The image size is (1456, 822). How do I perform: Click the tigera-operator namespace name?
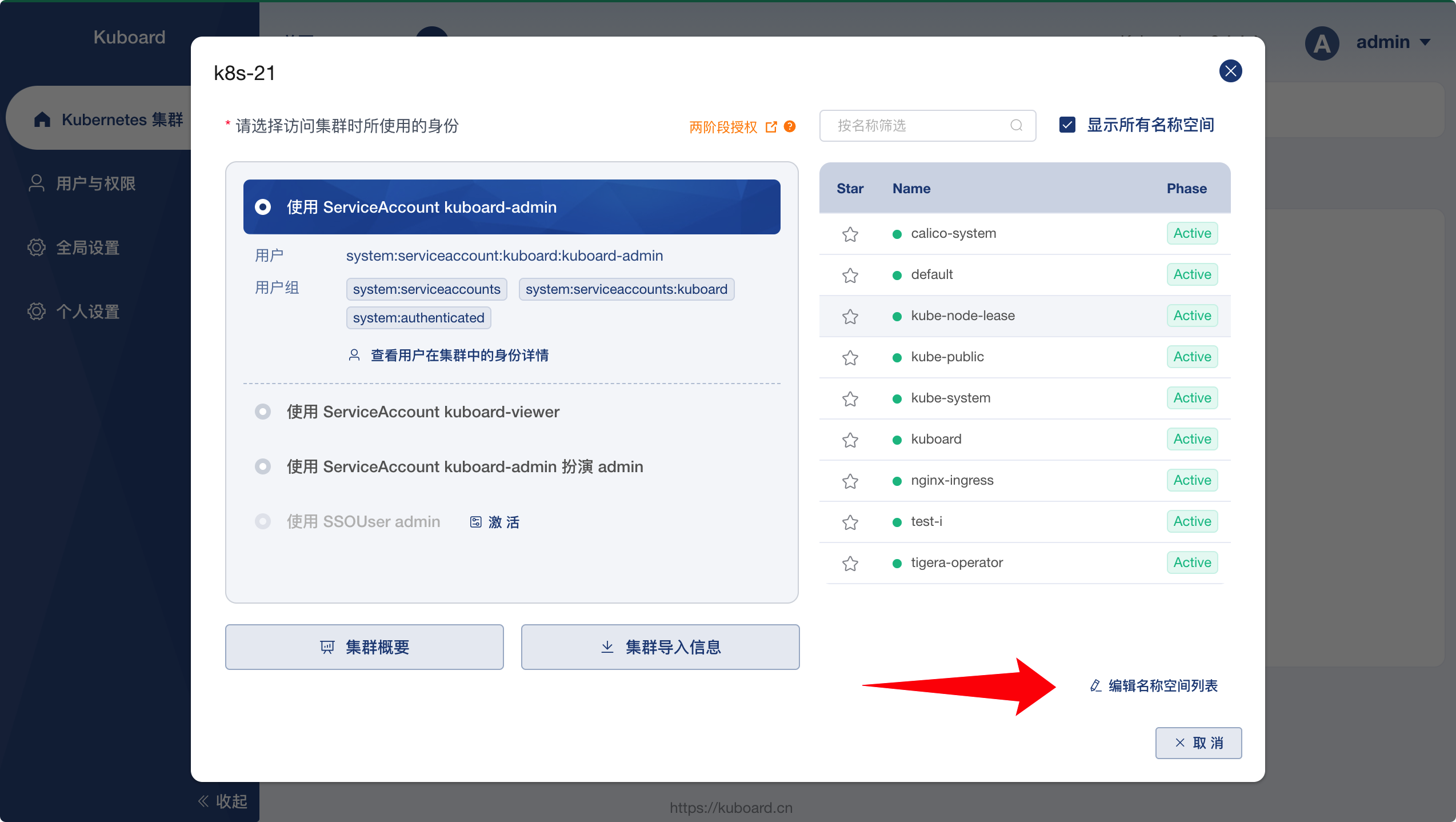pyautogui.click(x=957, y=562)
